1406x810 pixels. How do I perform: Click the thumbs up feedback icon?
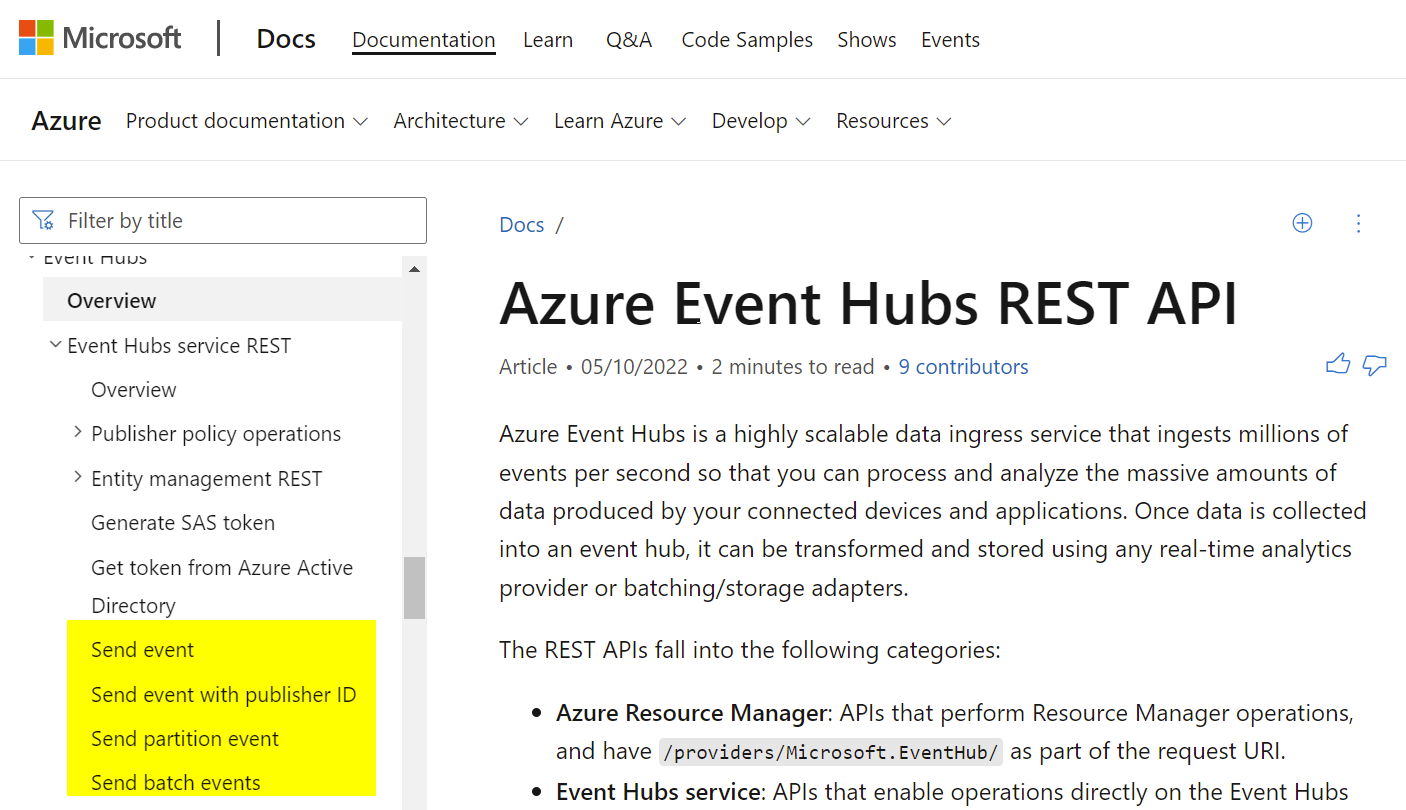(x=1338, y=365)
